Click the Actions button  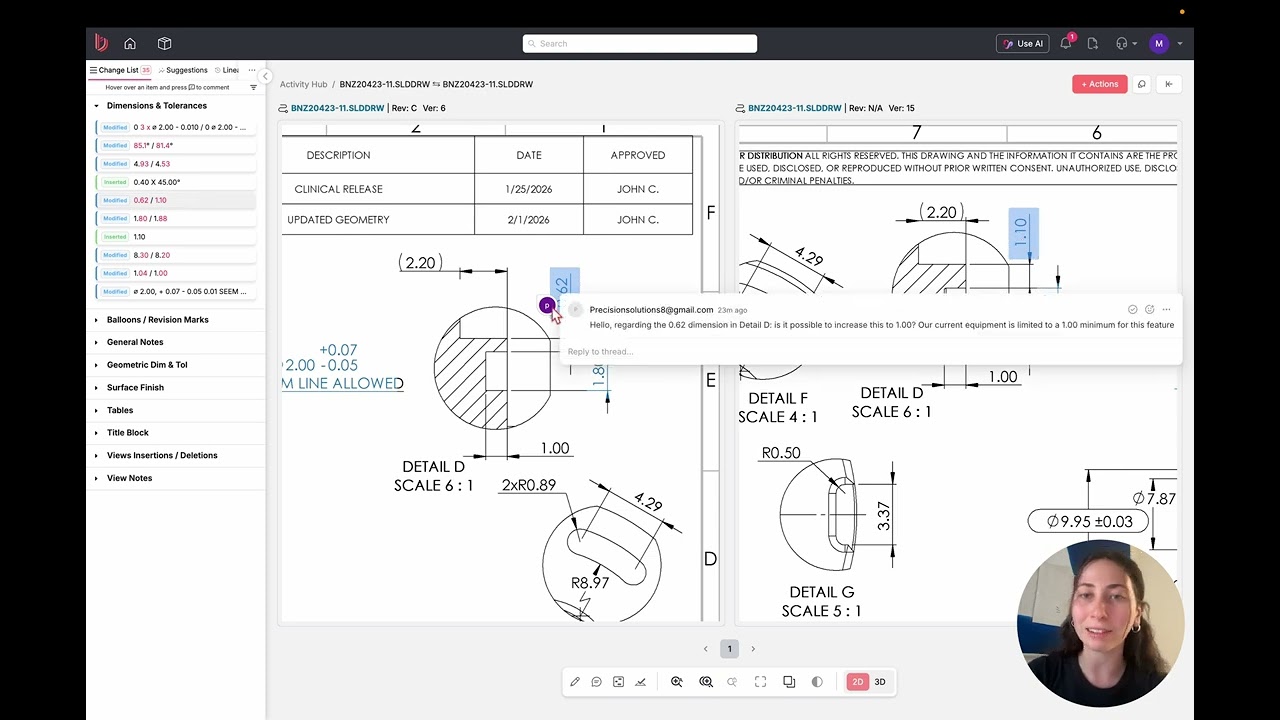coord(1100,84)
